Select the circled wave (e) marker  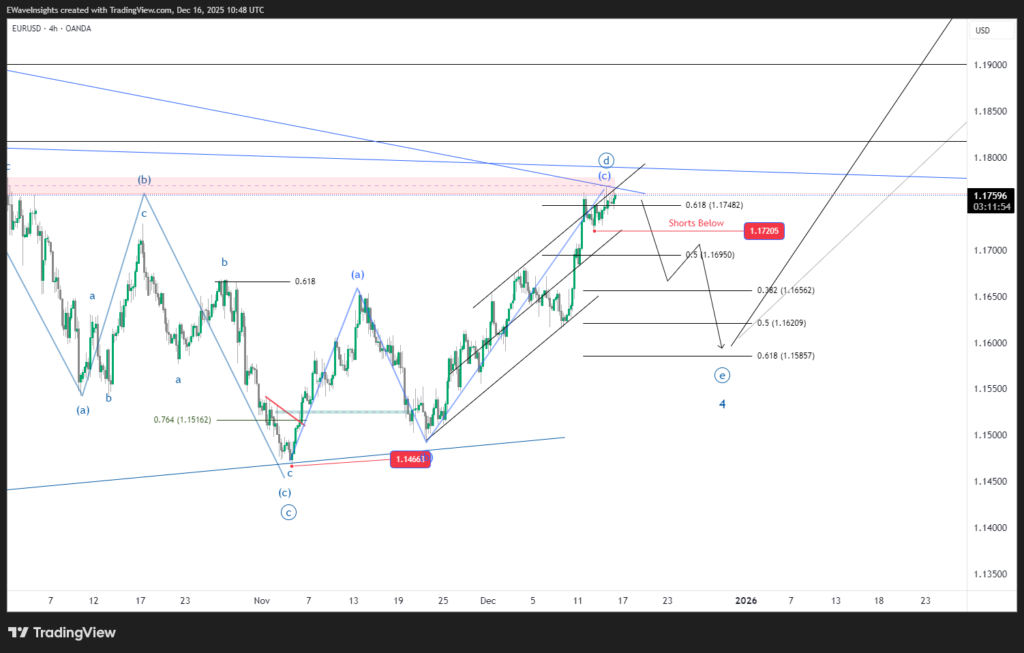point(722,374)
